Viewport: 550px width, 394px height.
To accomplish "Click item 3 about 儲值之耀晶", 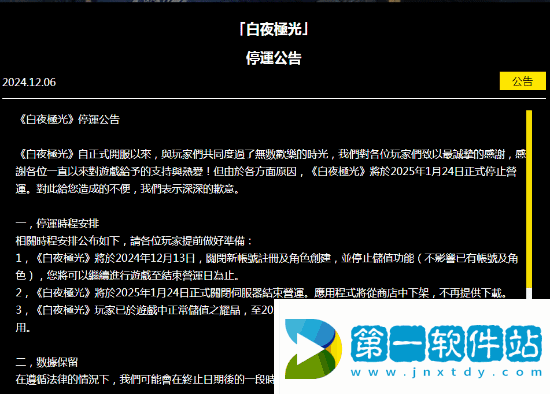I will coord(145,319).
